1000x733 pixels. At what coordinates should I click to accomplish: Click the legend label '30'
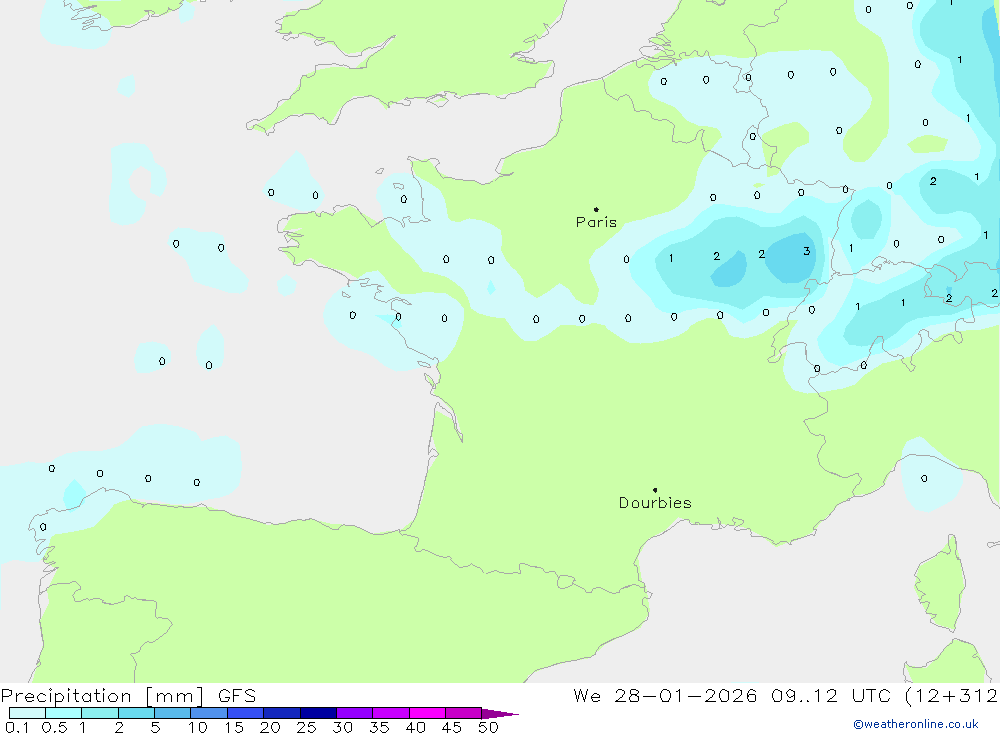(x=342, y=727)
